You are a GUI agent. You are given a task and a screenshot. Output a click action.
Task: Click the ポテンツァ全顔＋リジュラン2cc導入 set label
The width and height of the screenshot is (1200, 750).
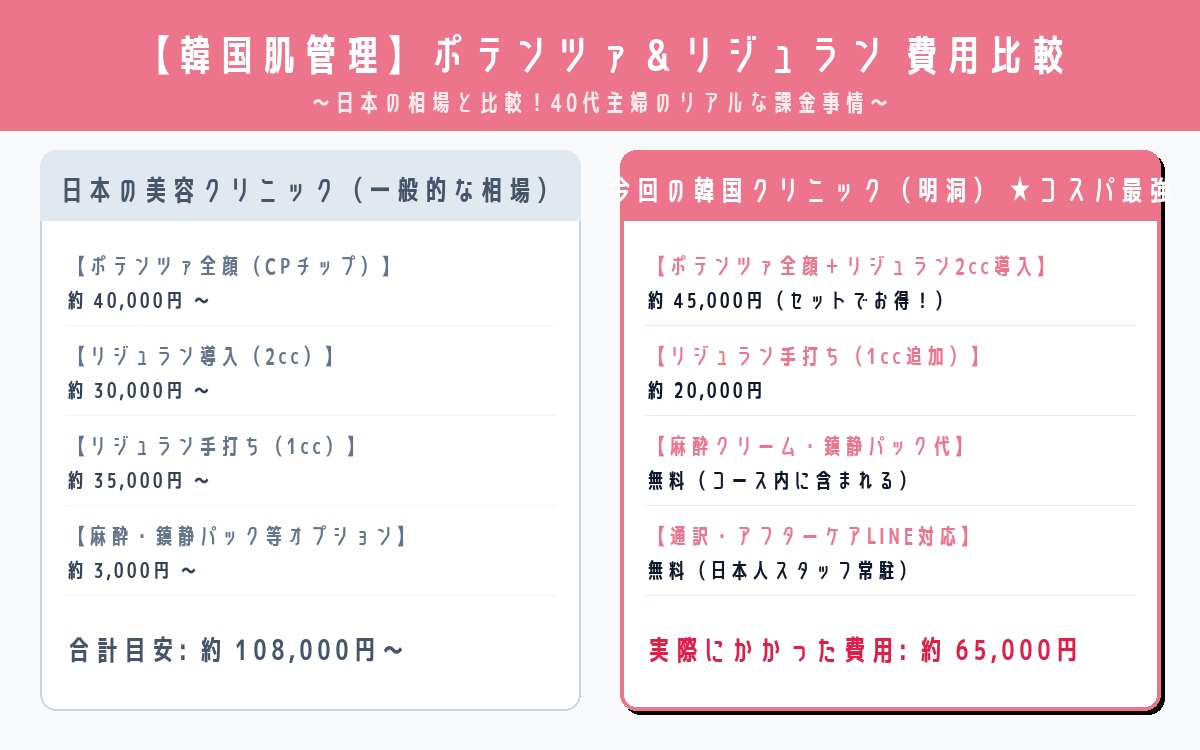(850, 267)
